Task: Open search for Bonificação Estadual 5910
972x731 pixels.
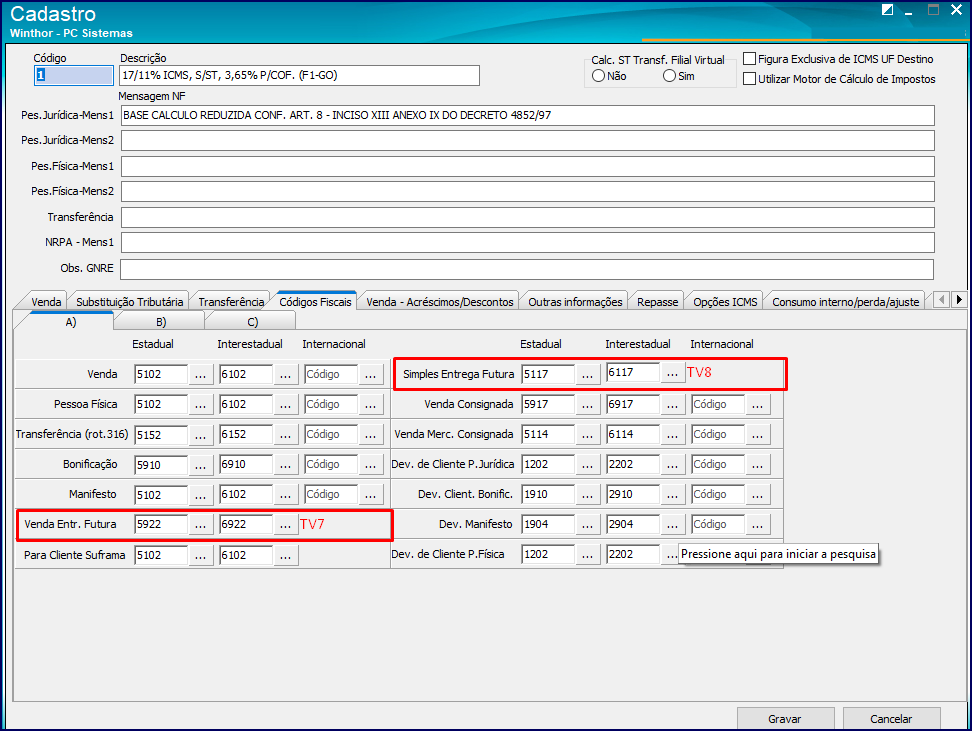Action: [x=200, y=464]
